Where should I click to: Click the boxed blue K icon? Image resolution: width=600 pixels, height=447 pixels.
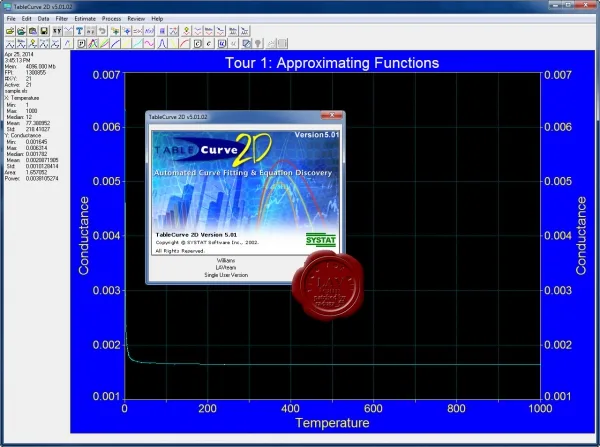coord(222,44)
